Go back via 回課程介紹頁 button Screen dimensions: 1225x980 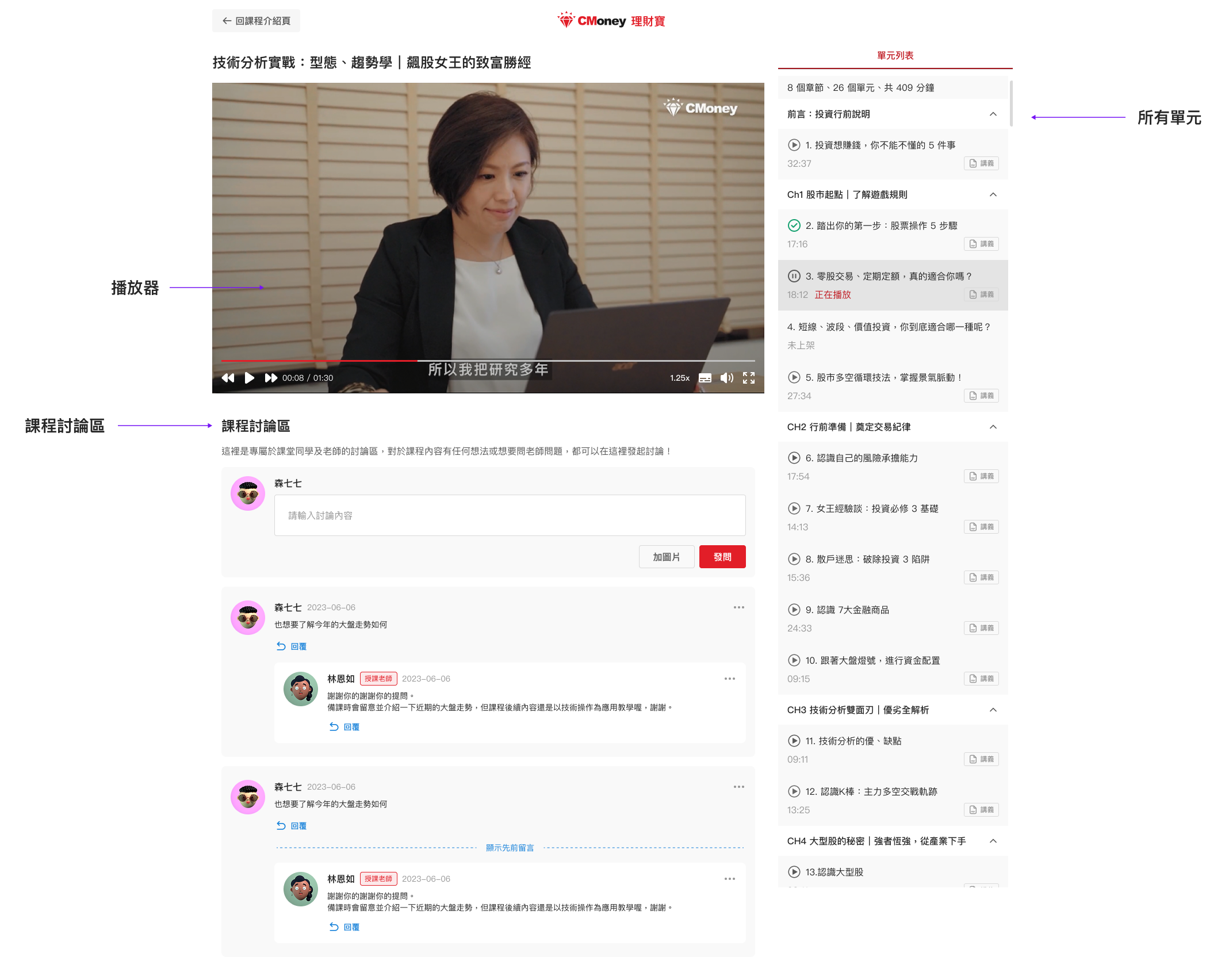[x=256, y=21]
